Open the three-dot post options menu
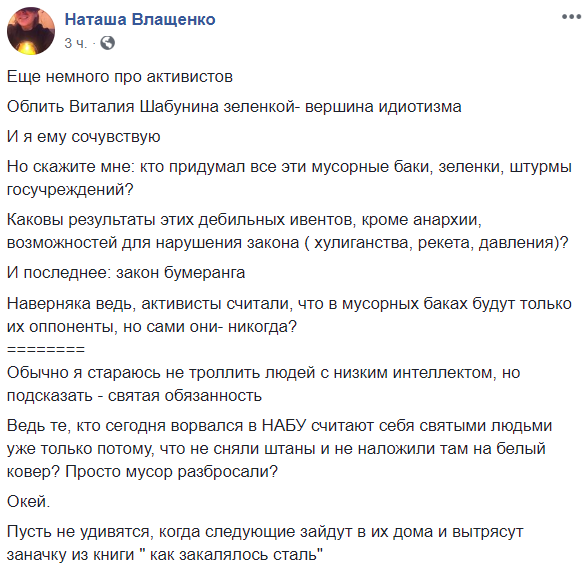 click(x=571, y=17)
